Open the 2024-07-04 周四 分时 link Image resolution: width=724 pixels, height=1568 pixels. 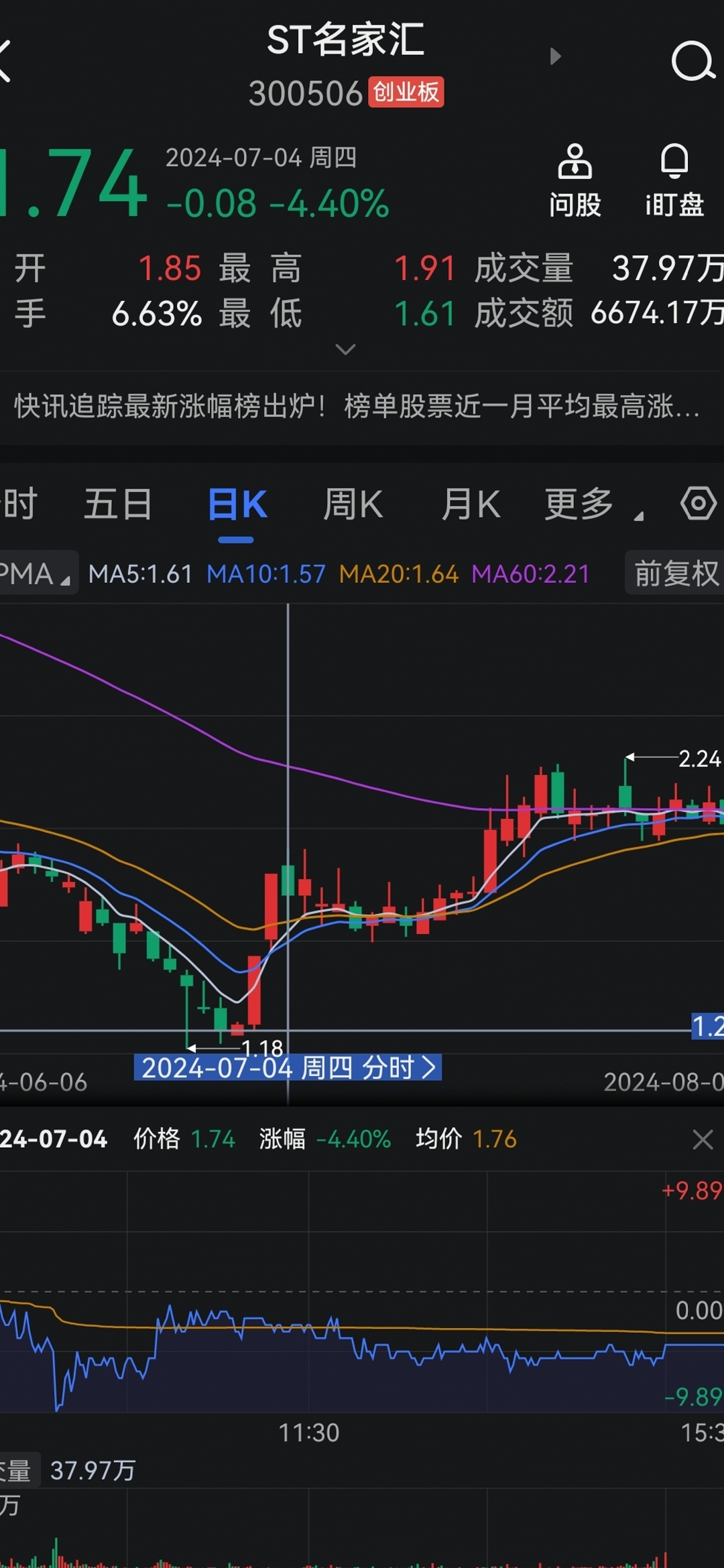[x=288, y=1067]
